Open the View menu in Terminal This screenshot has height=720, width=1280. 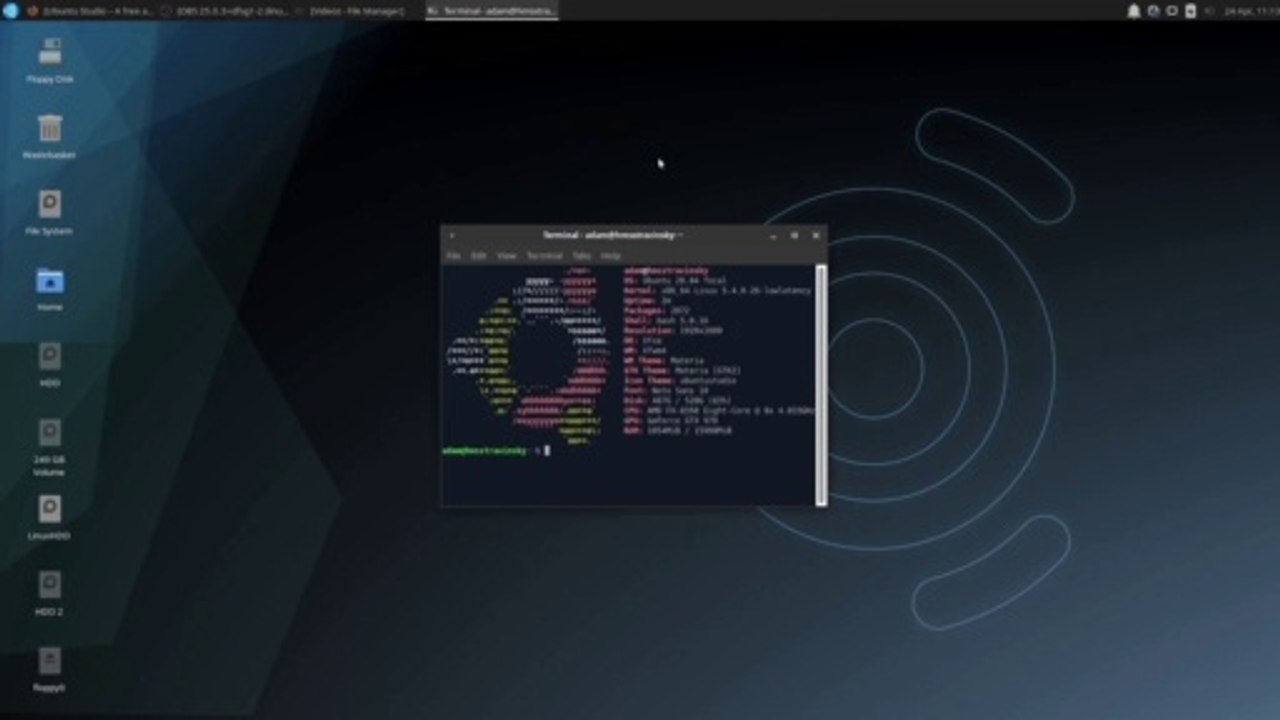tap(507, 256)
